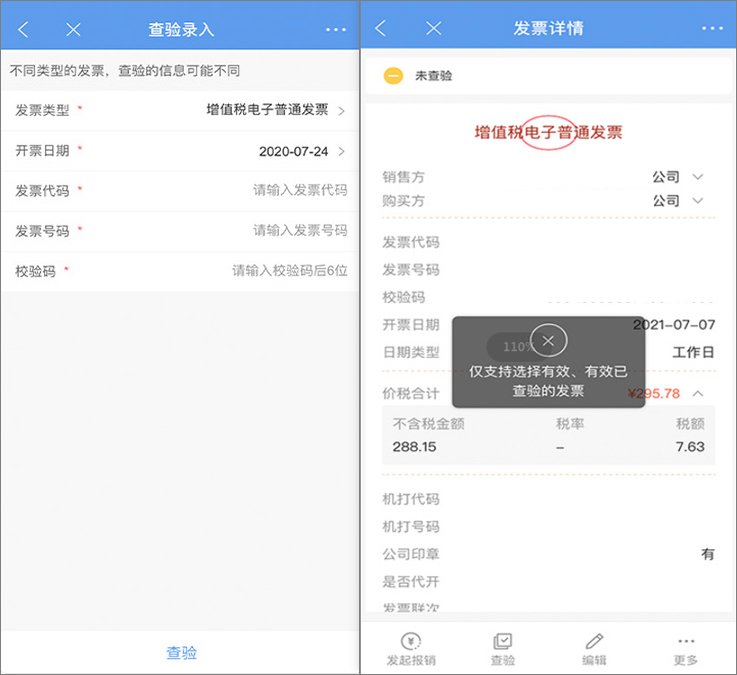The image size is (737, 675).
Task: Click the 公司印章 value 有
Action: tap(707, 554)
